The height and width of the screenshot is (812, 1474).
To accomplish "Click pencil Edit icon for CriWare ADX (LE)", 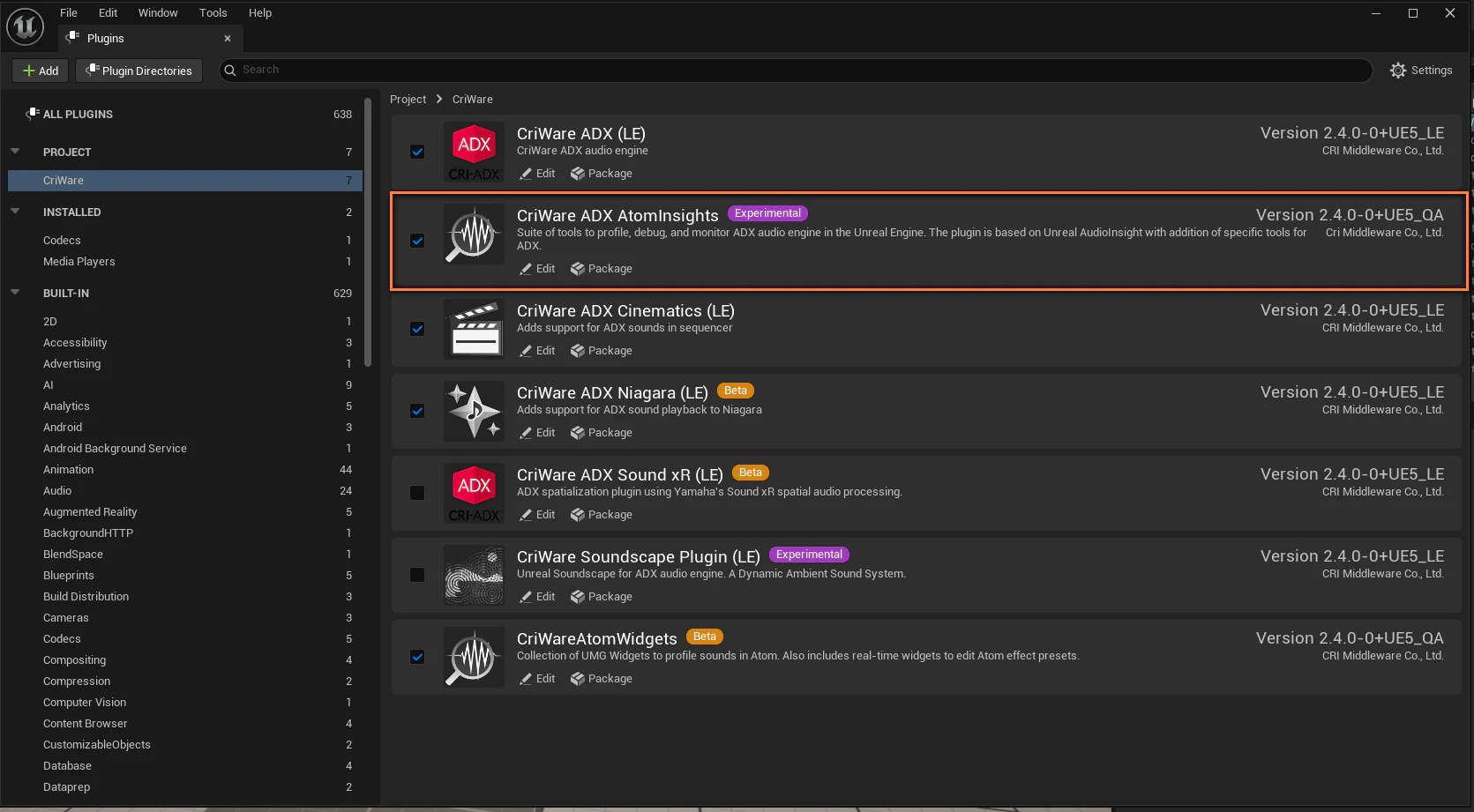I will (526, 174).
